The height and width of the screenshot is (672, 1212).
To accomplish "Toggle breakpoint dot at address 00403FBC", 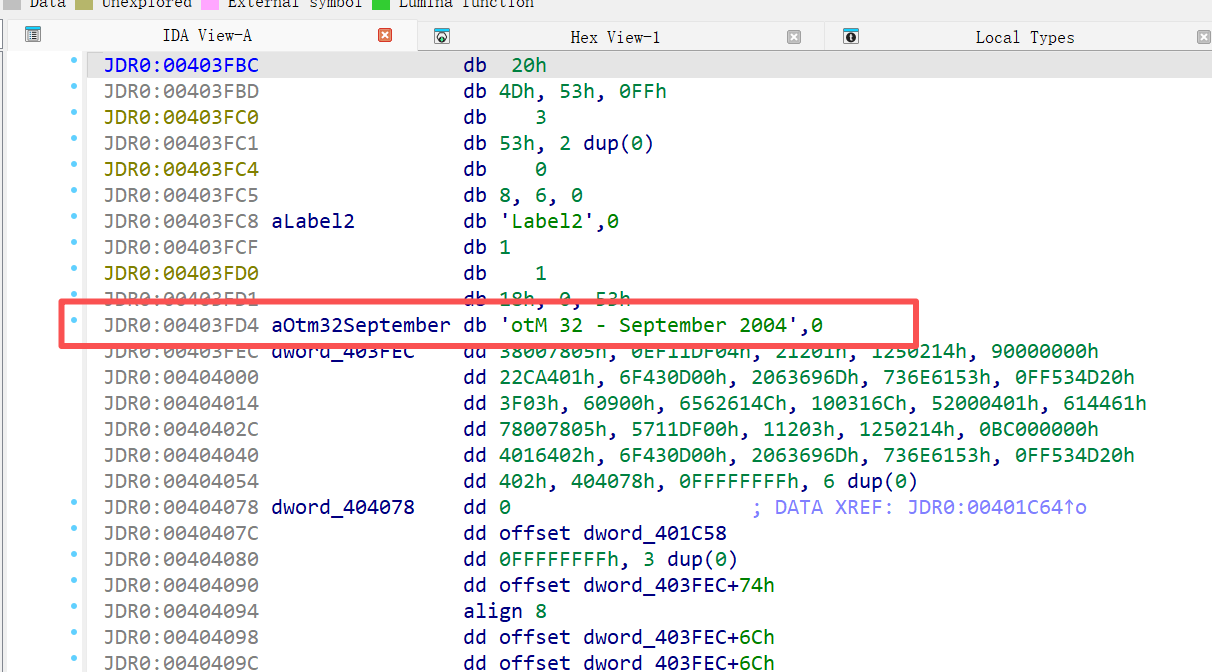I will click(x=74, y=61).
